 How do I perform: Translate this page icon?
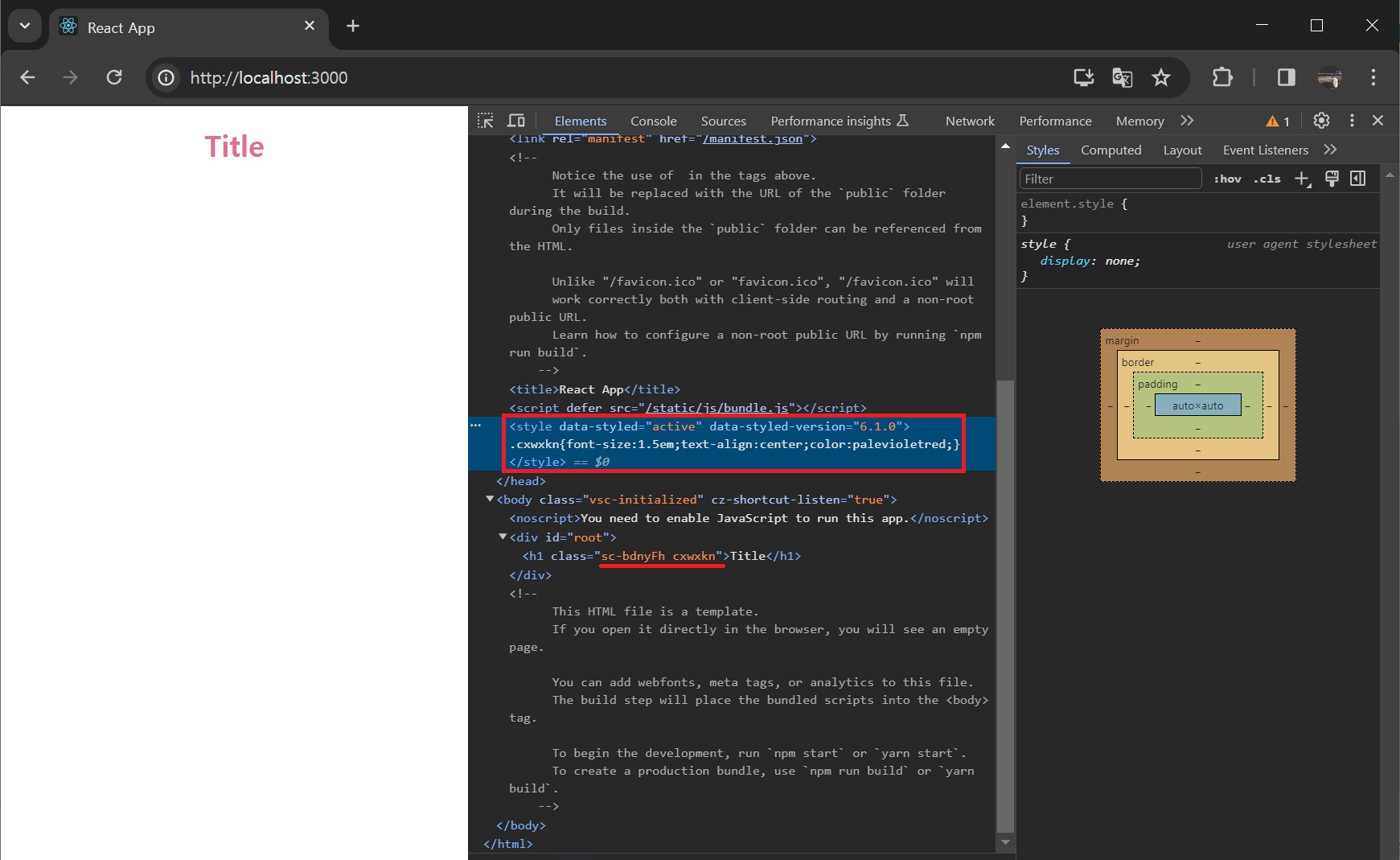pos(1122,77)
